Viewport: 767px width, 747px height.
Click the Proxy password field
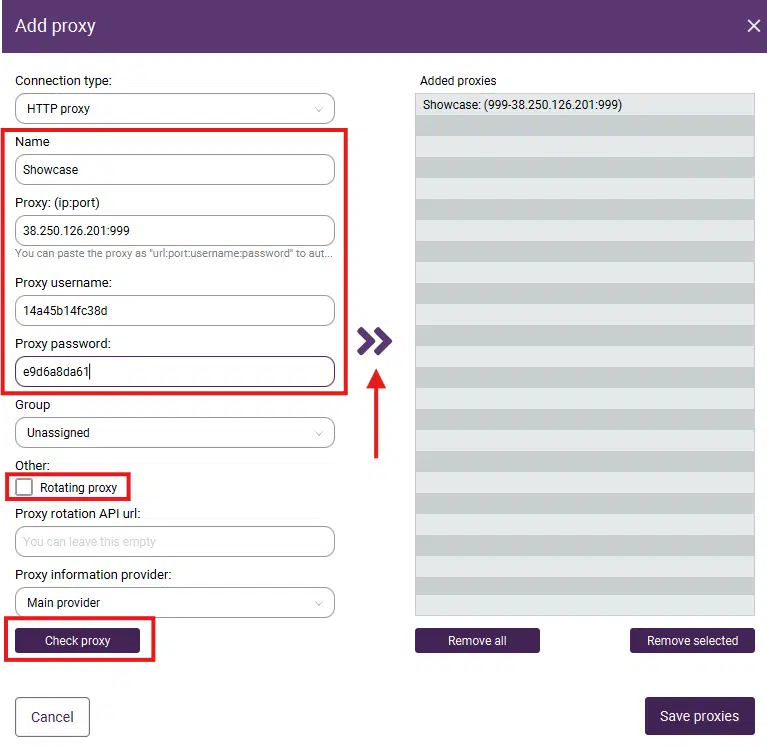[x=174, y=372]
